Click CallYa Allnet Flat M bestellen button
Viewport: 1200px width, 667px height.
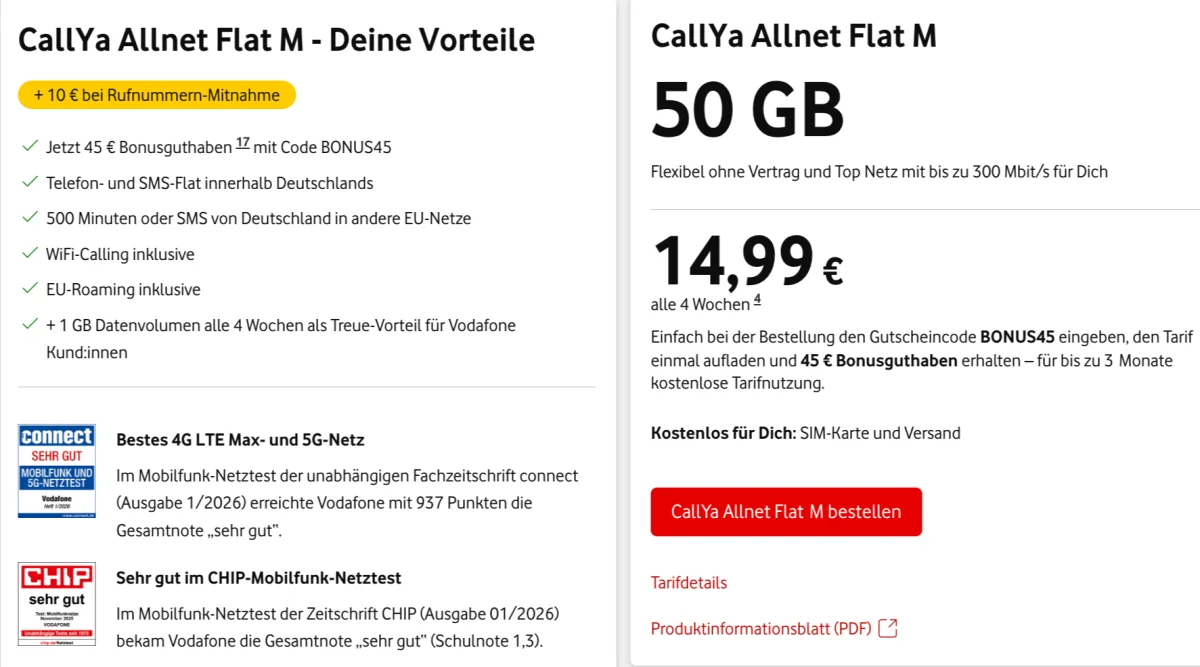[786, 512]
